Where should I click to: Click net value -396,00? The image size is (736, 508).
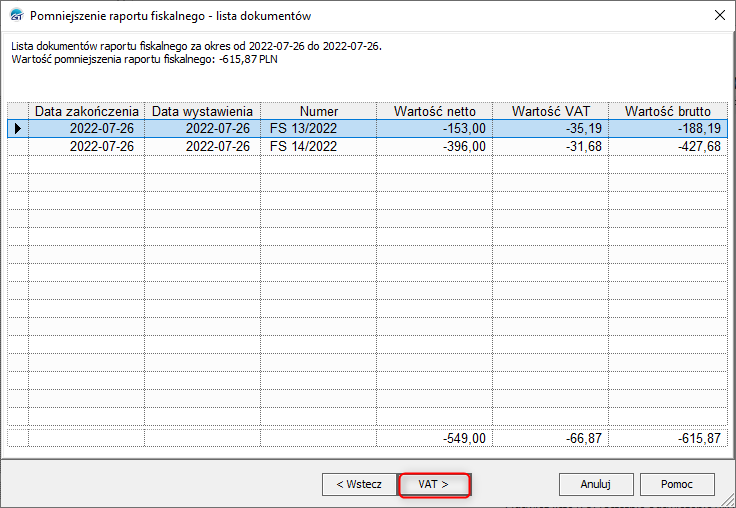click(x=464, y=146)
